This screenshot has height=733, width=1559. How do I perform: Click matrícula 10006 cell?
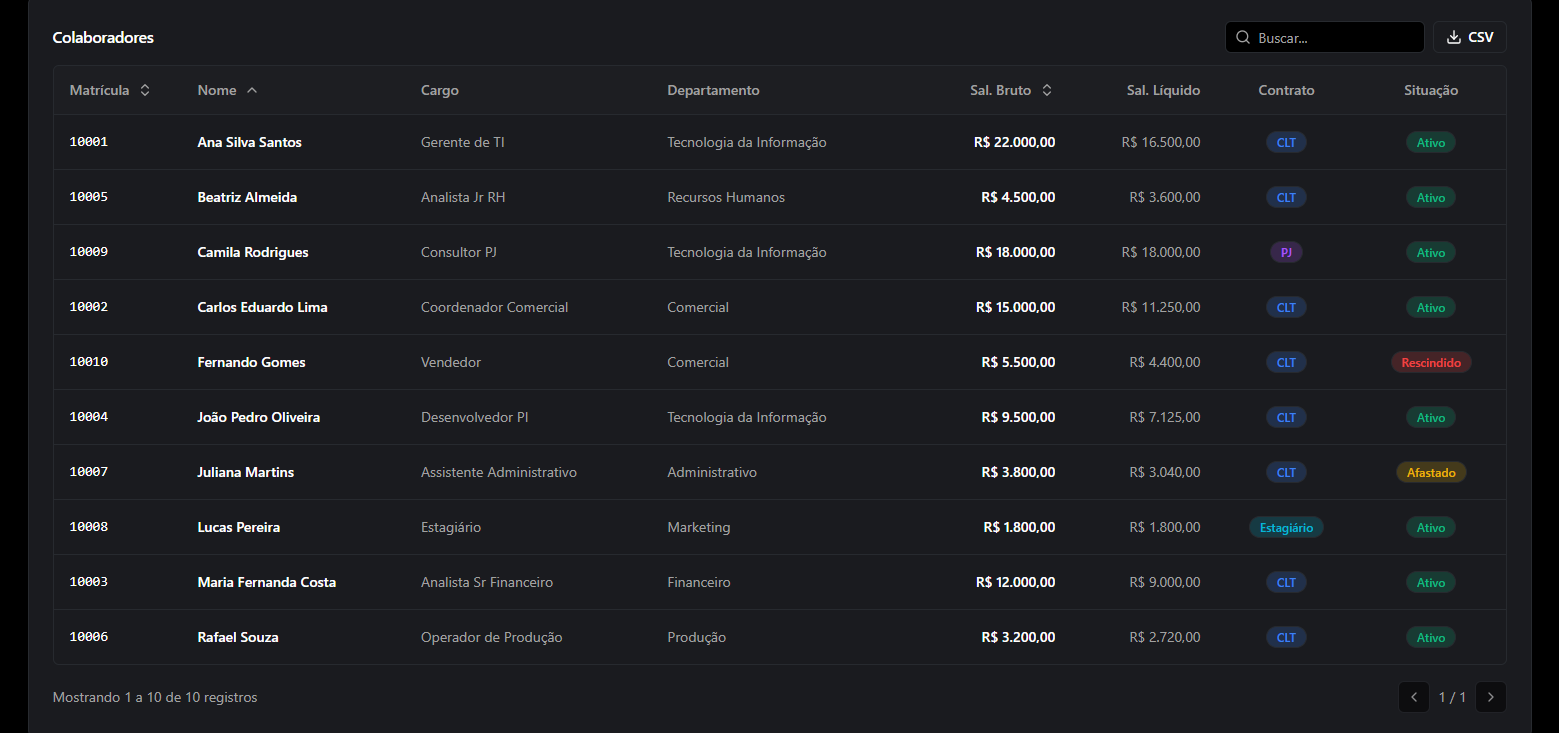(x=89, y=637)
